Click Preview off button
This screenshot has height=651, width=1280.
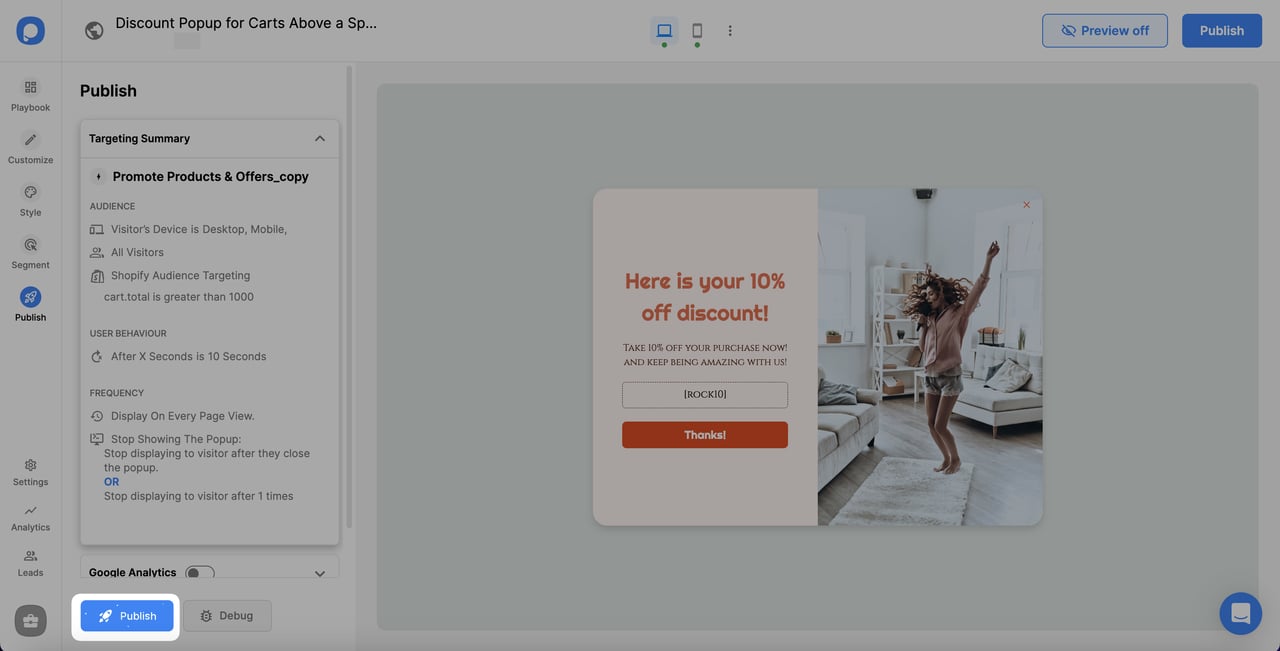pyautogui.click(x=1105, y=30)
